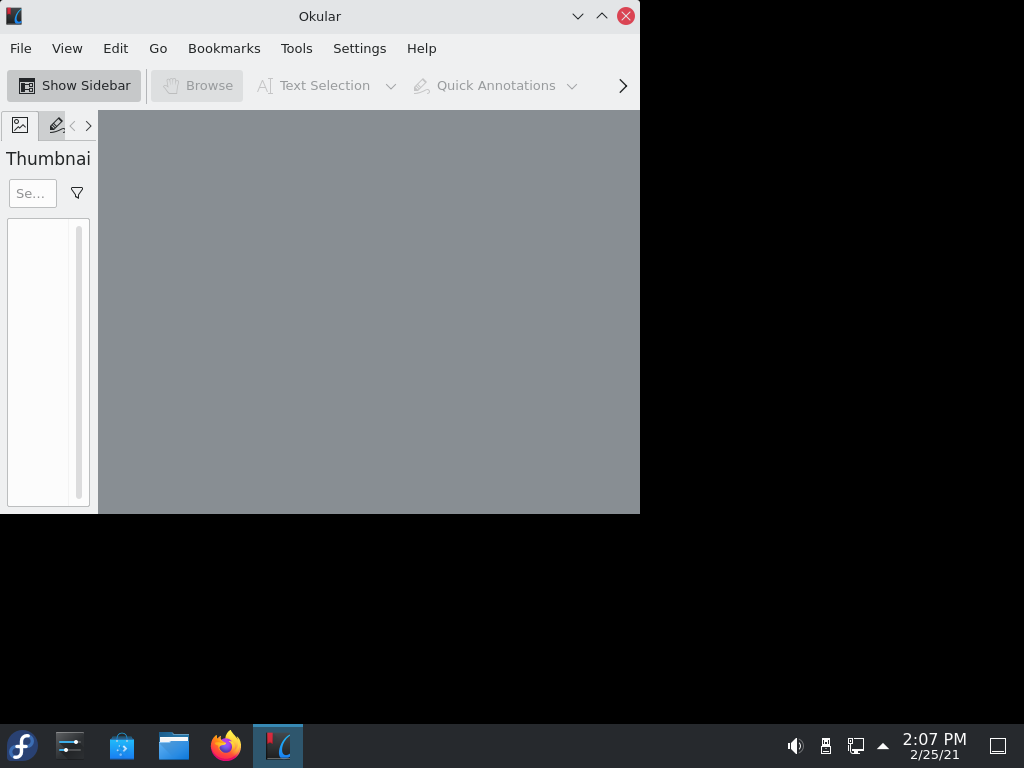
Task: Open the Settings menu
Action: point(359,49)
